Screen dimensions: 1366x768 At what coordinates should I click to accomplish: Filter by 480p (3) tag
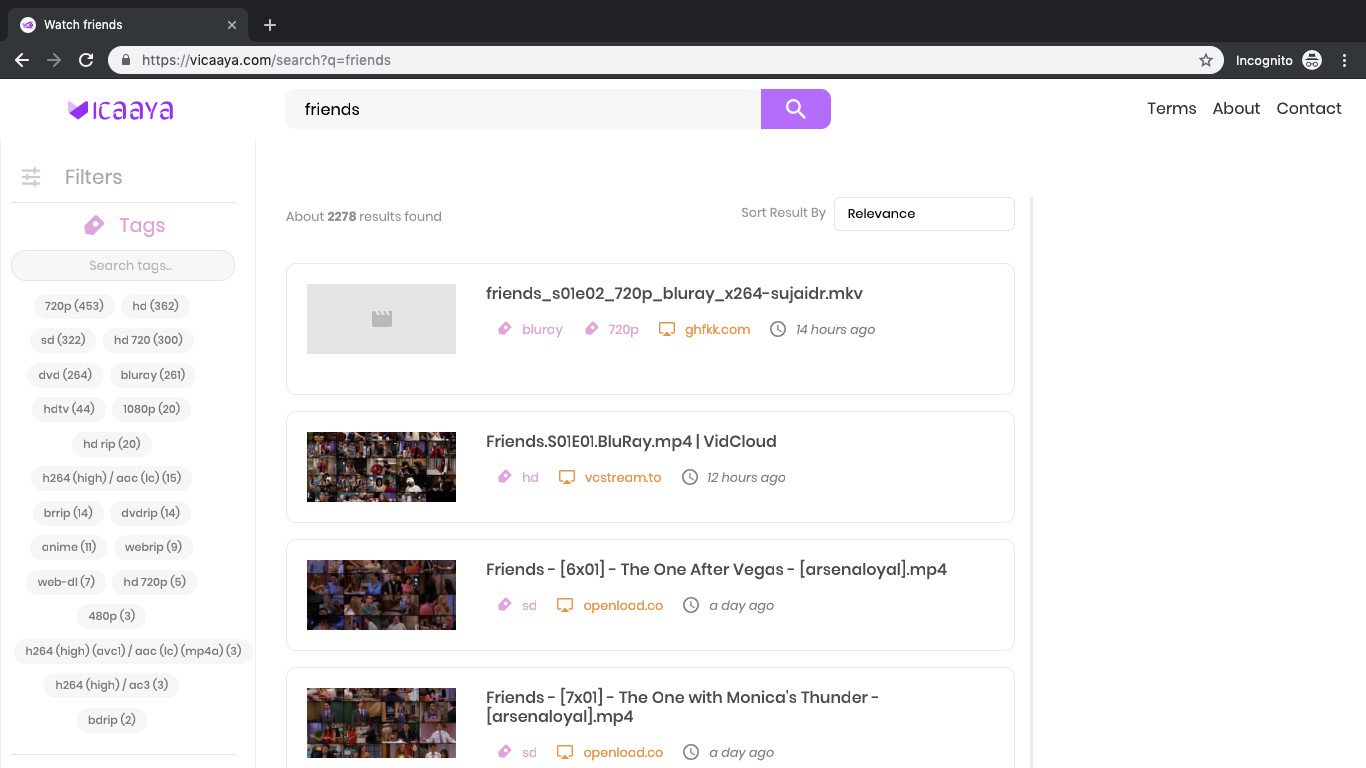(x=111, y=616)
